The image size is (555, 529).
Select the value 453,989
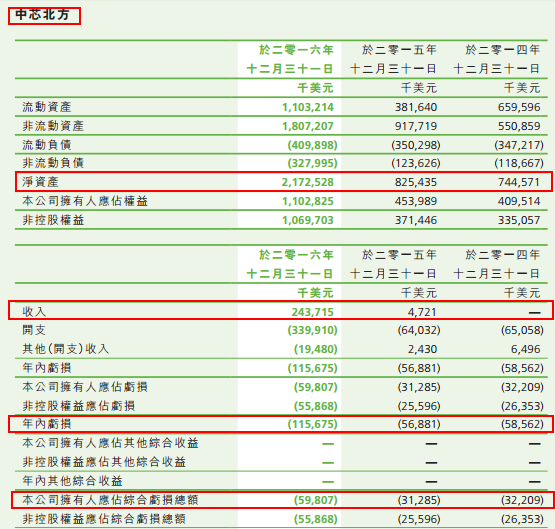[416, 201]
